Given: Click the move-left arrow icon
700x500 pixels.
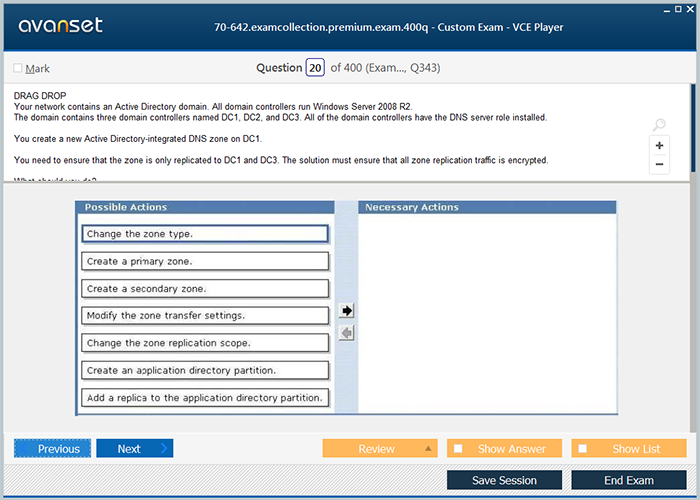Looking at the screenshot, I should (346, 333).
